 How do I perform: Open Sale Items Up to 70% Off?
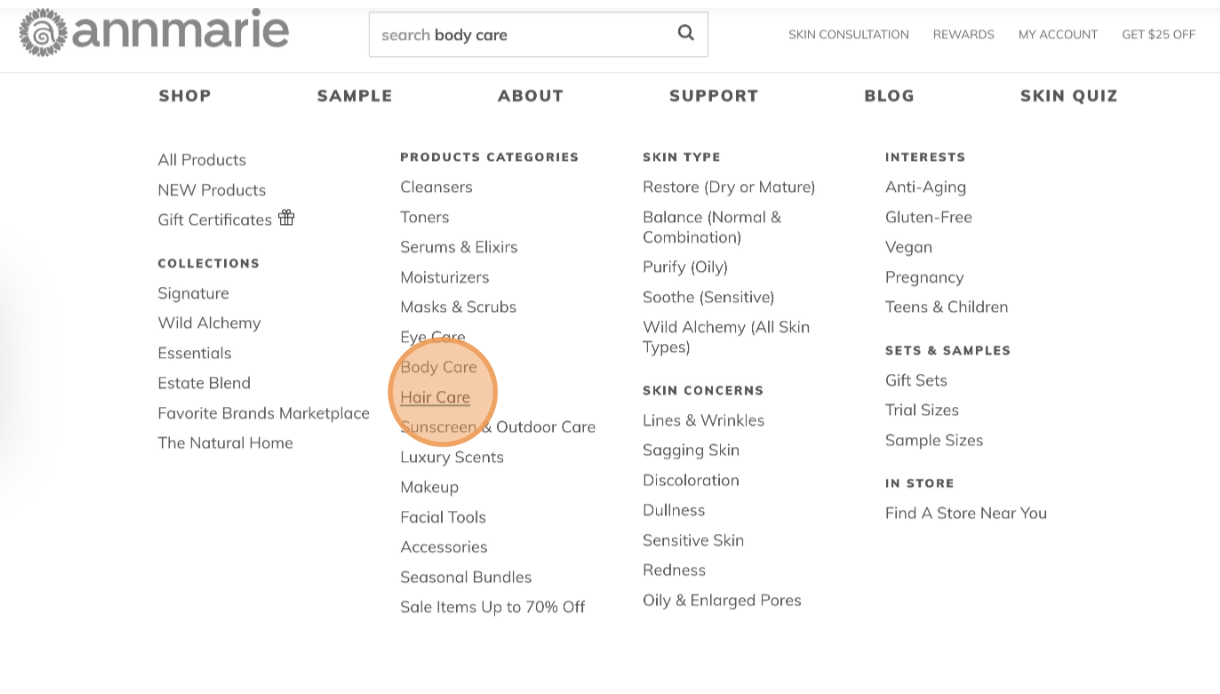pyautogui.click(x=493, y=607)
